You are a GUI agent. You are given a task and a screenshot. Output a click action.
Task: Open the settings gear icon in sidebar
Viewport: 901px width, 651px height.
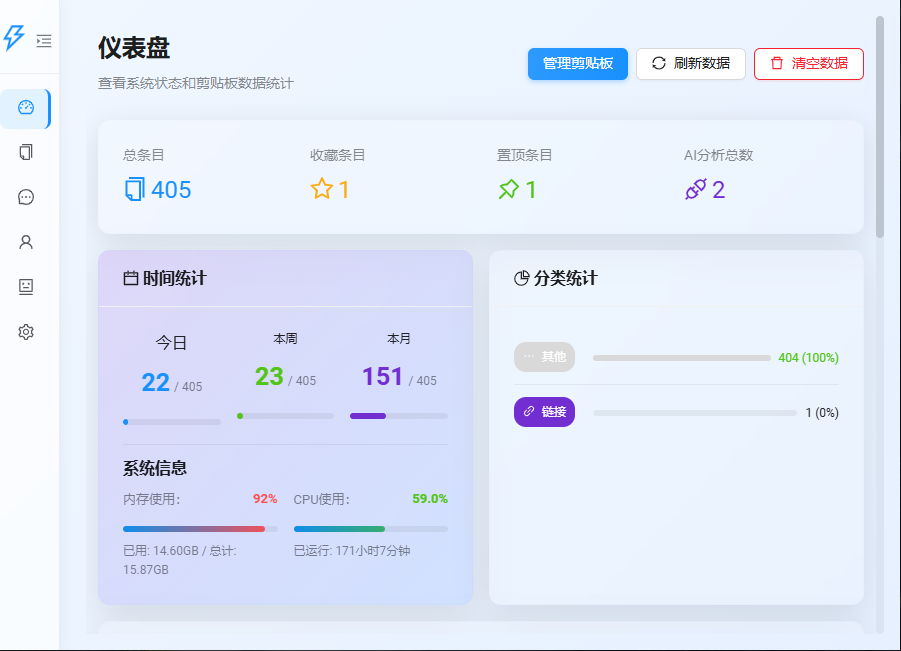26,332
